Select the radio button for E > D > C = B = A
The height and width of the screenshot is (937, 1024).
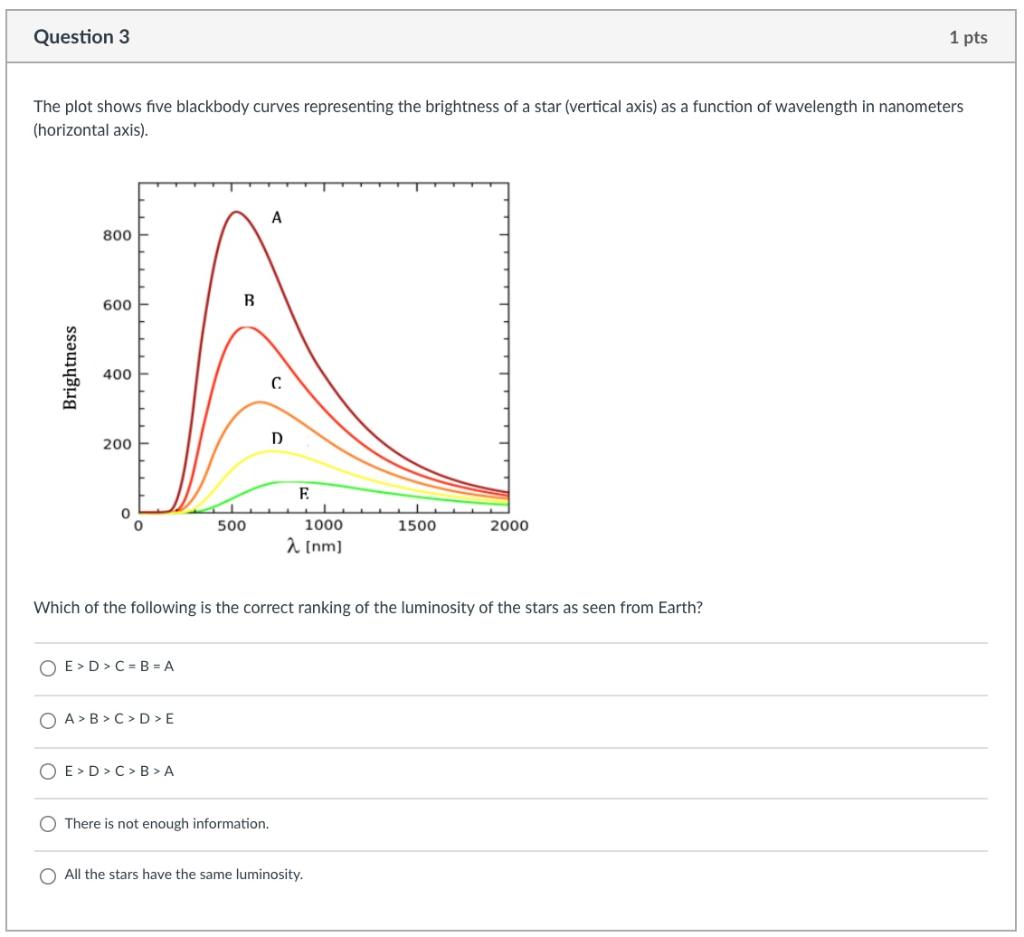point(47,667)
